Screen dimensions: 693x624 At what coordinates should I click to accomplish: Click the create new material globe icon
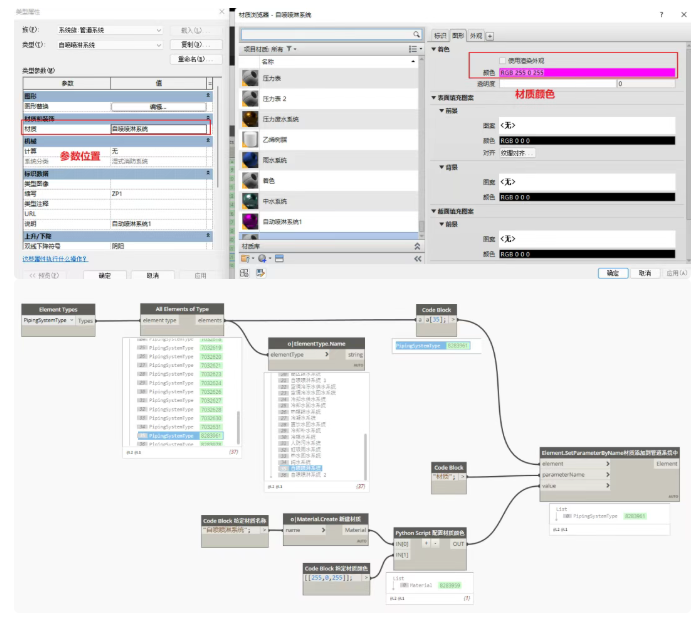[263, 259]
